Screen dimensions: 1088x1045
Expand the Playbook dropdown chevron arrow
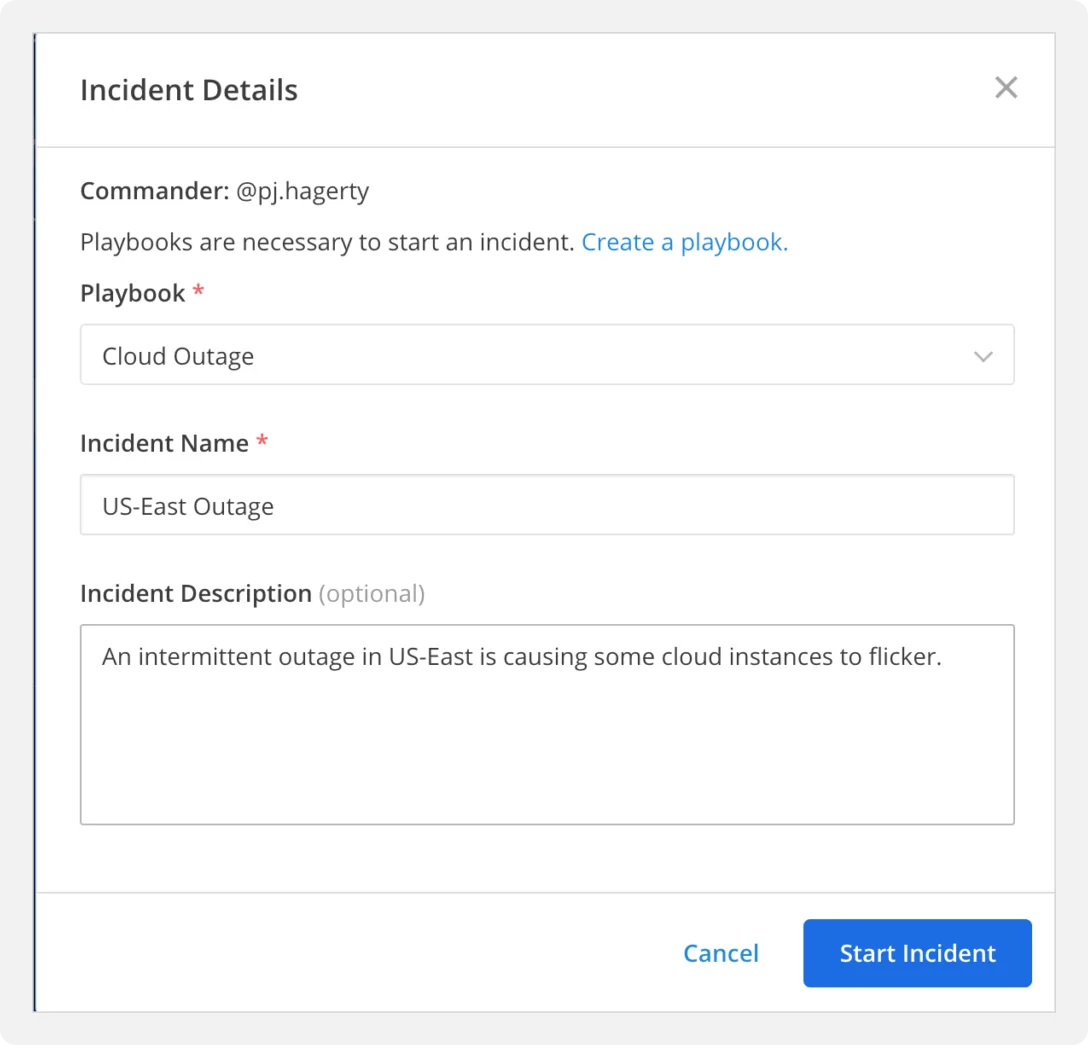pos(983,357)
